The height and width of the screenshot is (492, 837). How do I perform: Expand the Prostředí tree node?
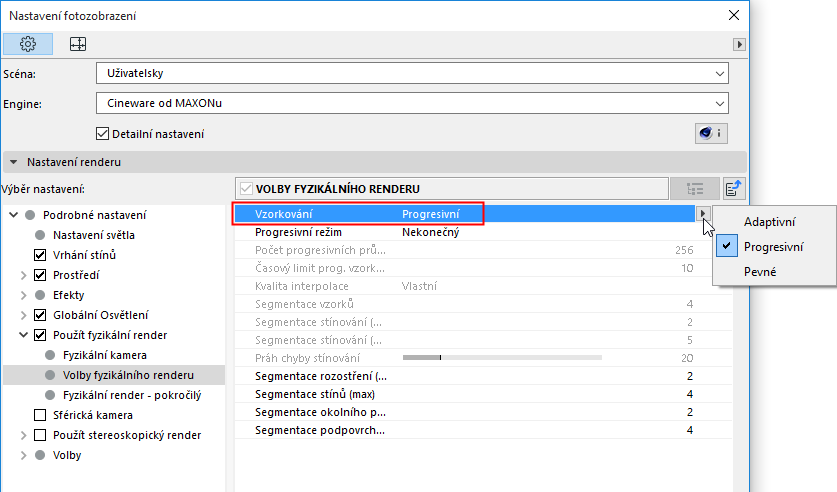pyautogui.click(x=23, y=275)
